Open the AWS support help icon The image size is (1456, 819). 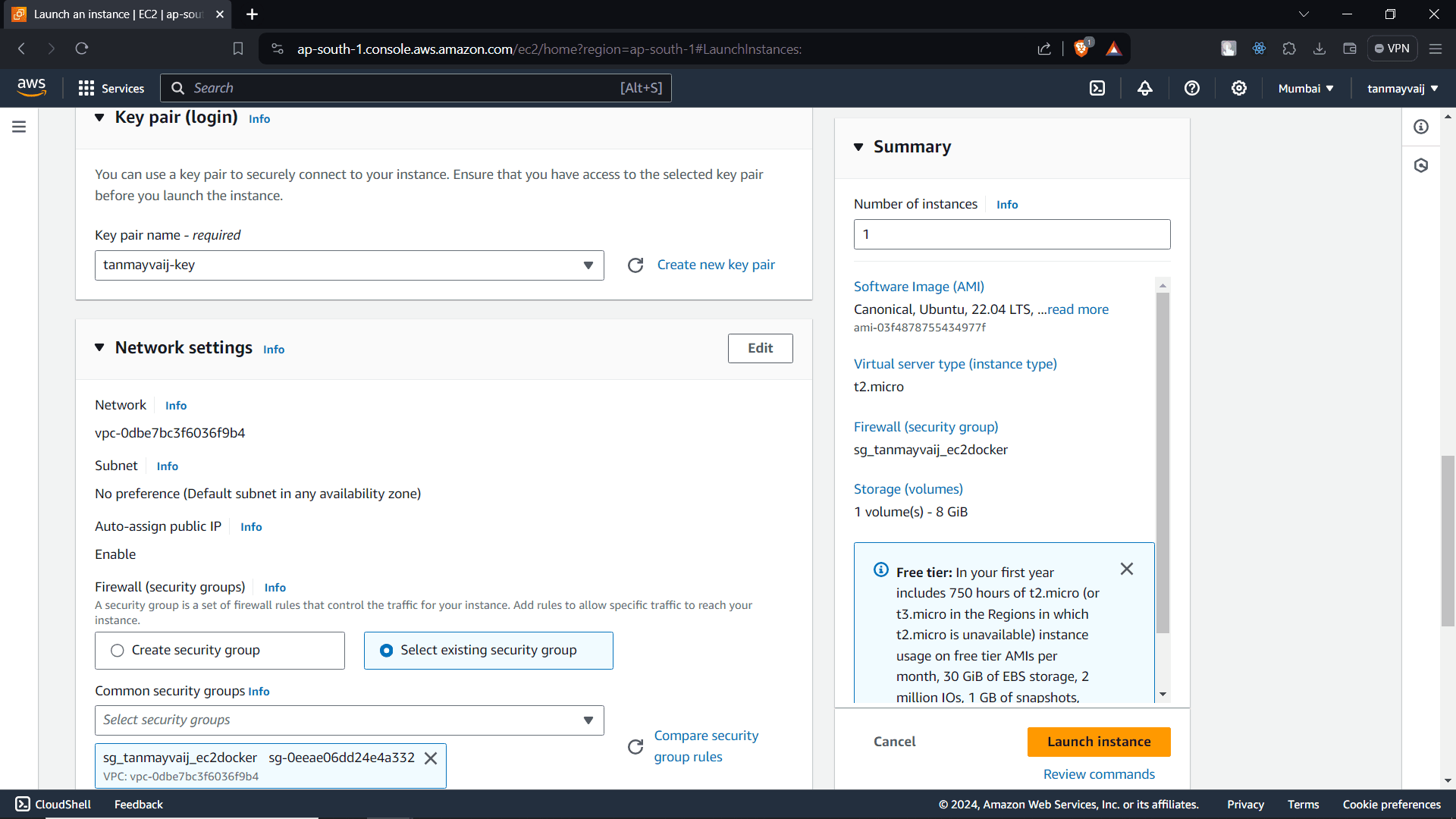tap(1191, 89)
